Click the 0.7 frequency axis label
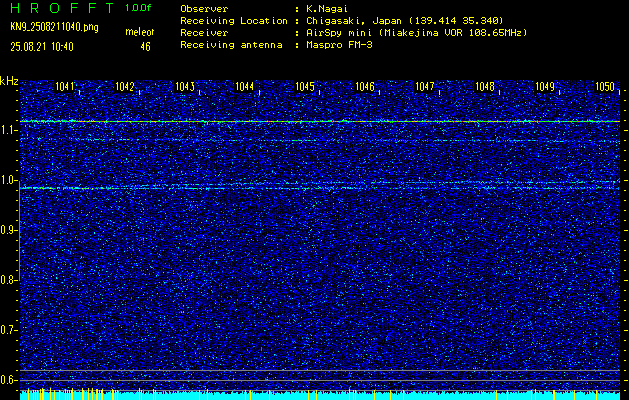 point(7,330)
